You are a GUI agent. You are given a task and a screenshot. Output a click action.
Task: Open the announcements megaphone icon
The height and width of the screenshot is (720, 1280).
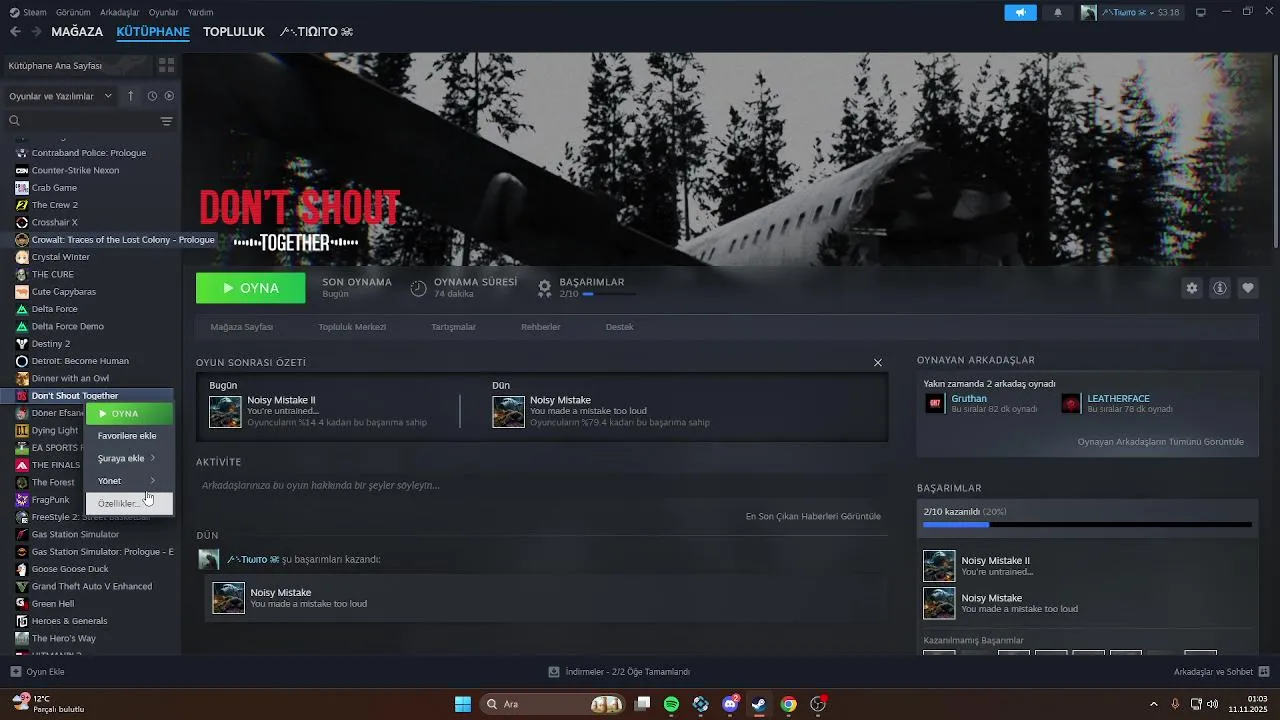coord(1020,12)
